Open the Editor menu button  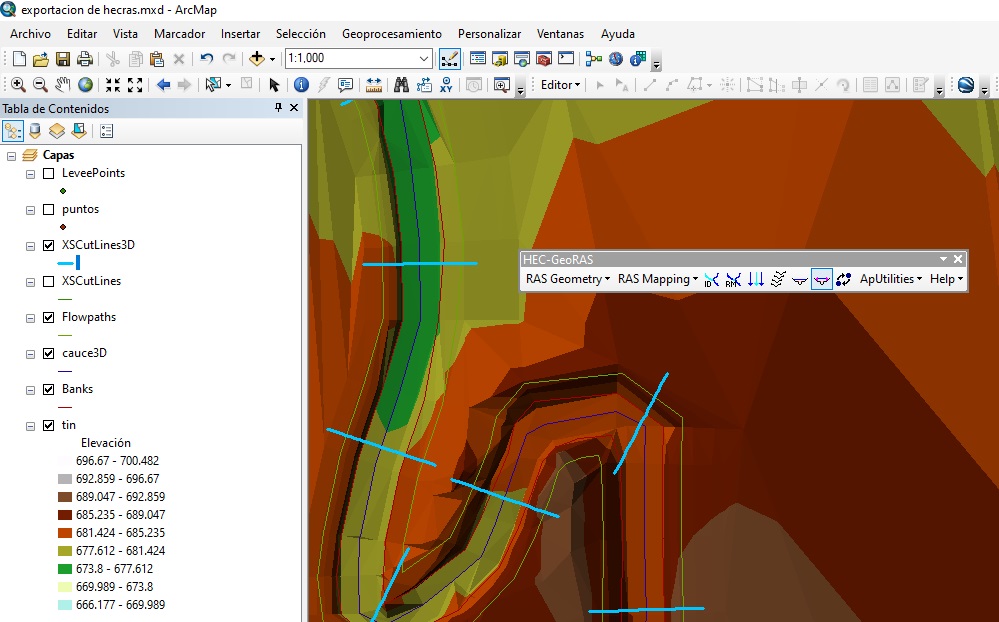coord(560,85)
